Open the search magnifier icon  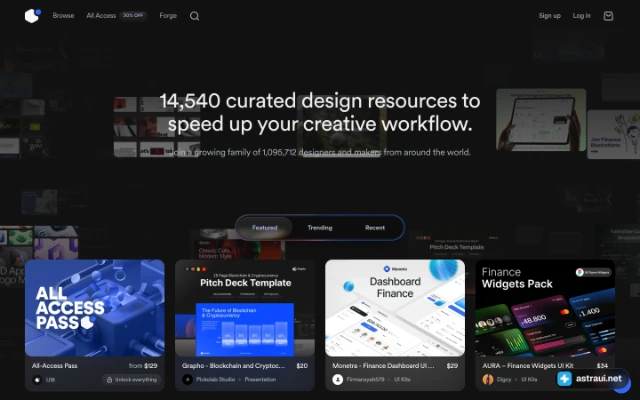(x=194, y=16)
